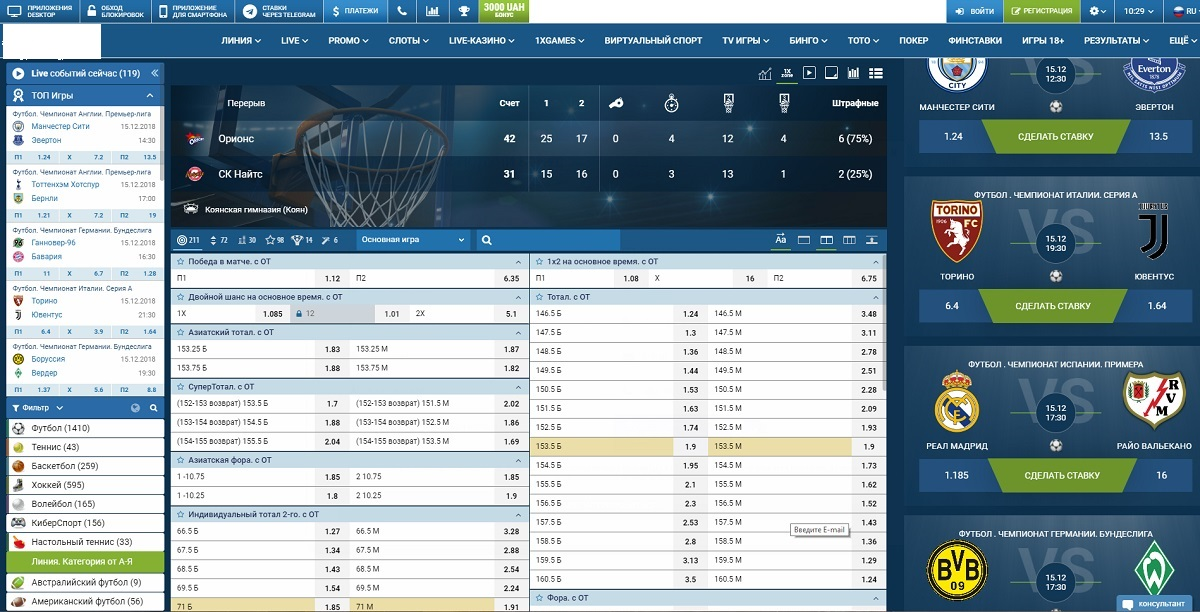Favorite the 'Тотал. с ОТ' market star
Image resolution: width=1200 pixels, height=612 pixels.
point(539,297)
